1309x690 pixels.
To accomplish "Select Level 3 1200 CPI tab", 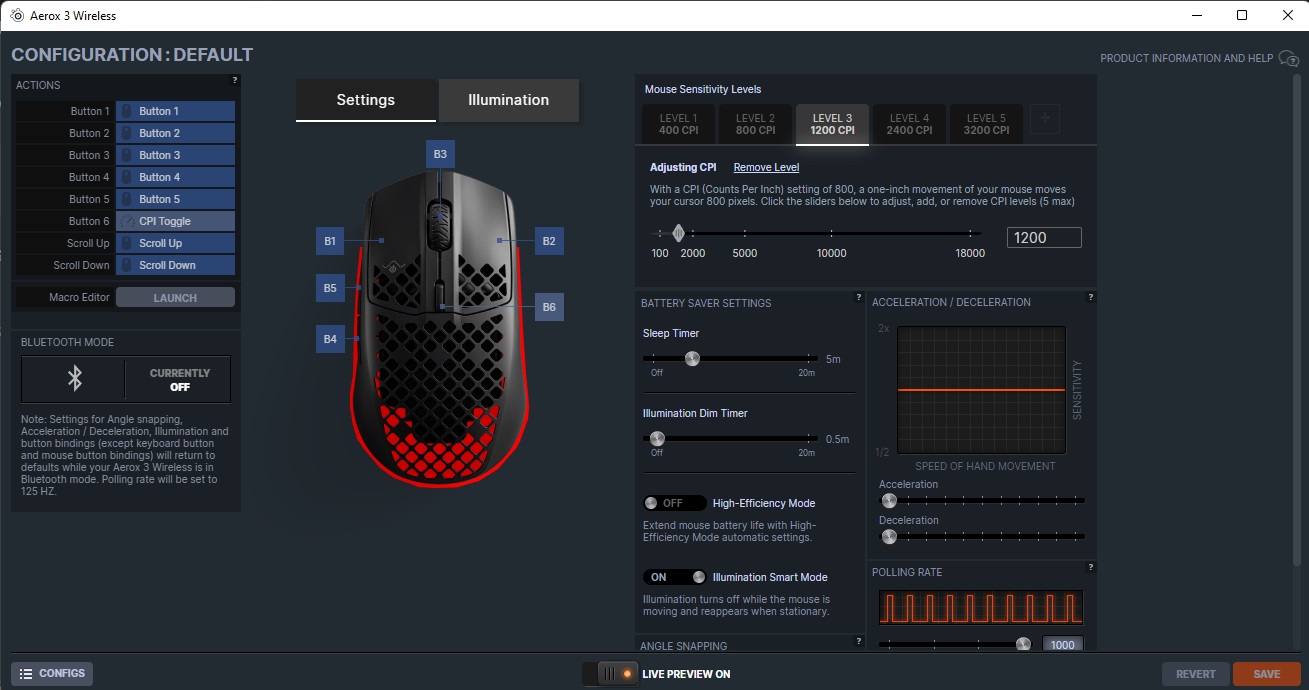I will (x=832, y=124).
